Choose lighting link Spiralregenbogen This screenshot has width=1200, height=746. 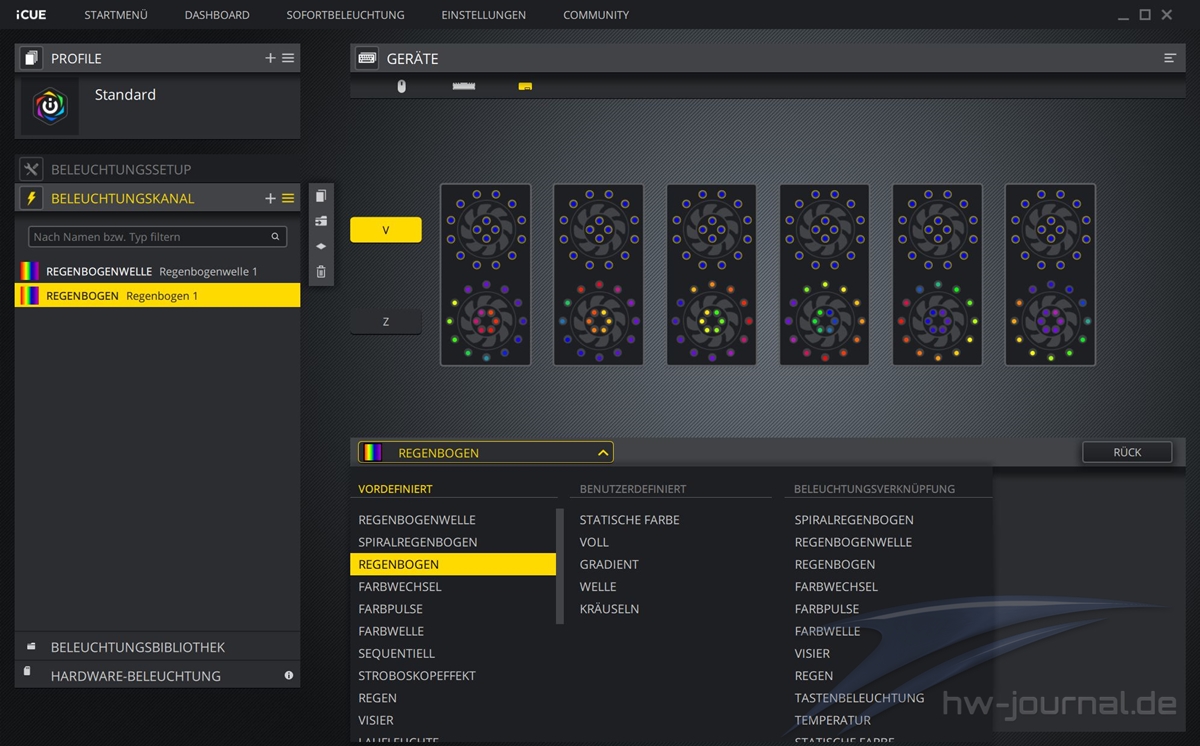click(854, 520)
